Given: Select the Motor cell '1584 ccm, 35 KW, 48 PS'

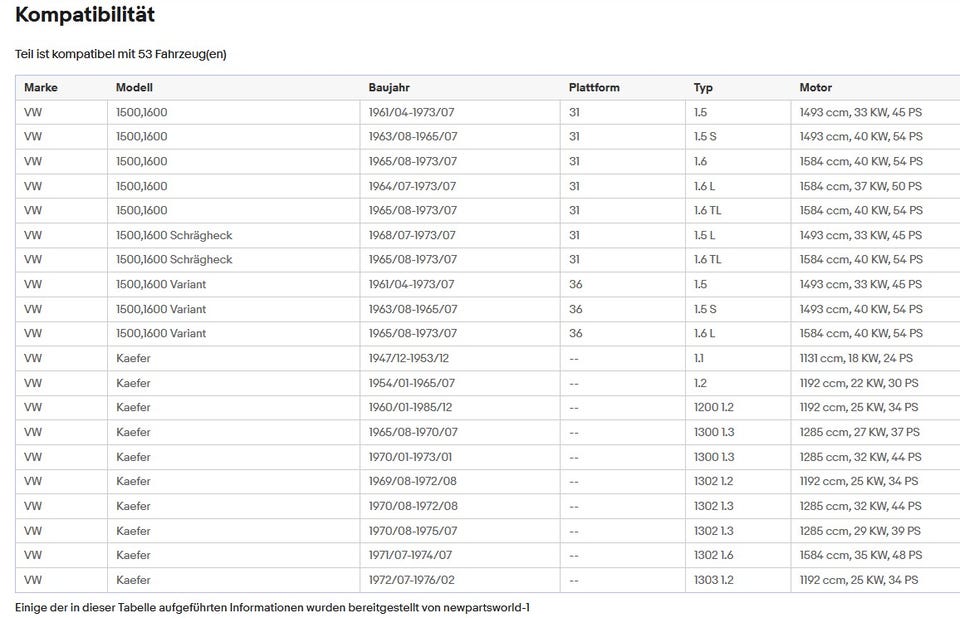Looking at the screenshot, I should point(861,555).
